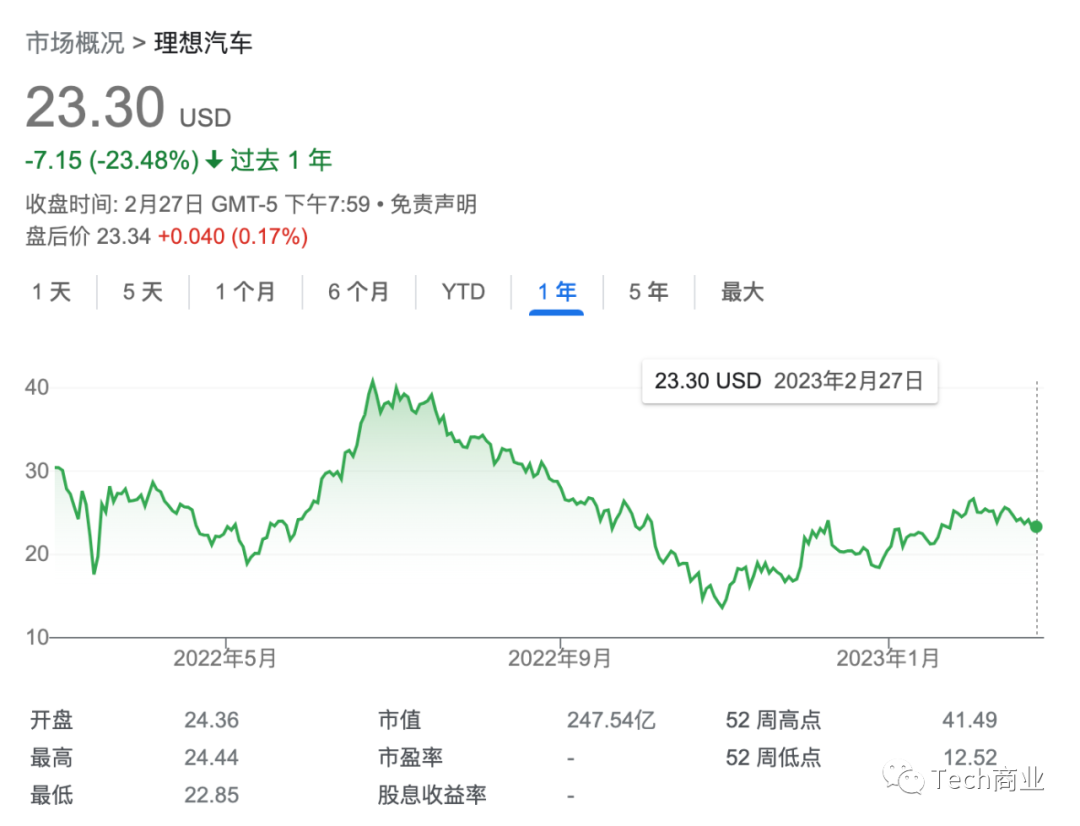Image resolution: width=1080 pixels, height=826 pixels.
Task: Select the 1 天 time range tab
Action: pyautogui.click(x=52, y=291)
